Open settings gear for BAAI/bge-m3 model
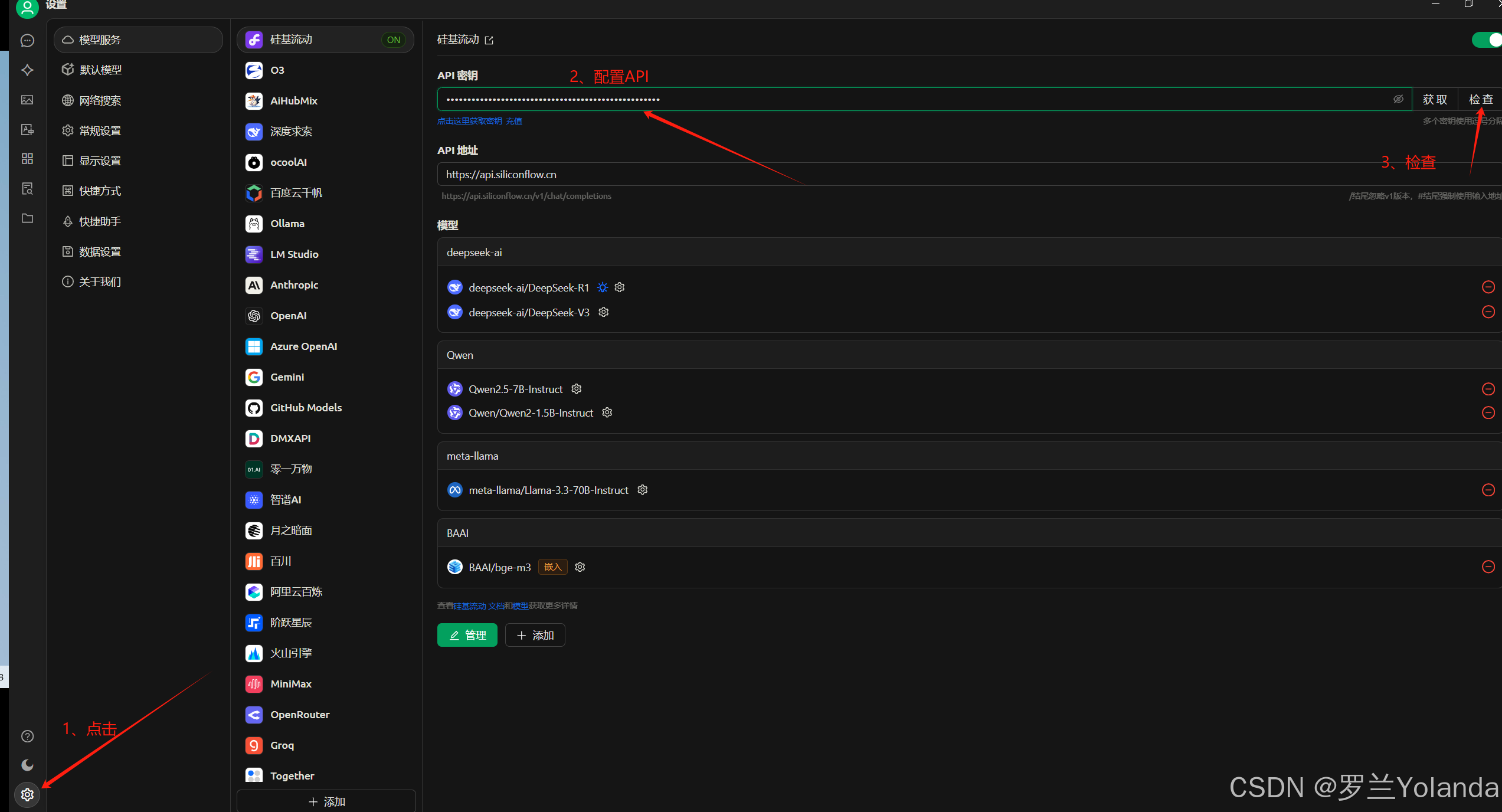Viewport: 1502px width, 812px height. pyautogui.click(x=580, y=567)
